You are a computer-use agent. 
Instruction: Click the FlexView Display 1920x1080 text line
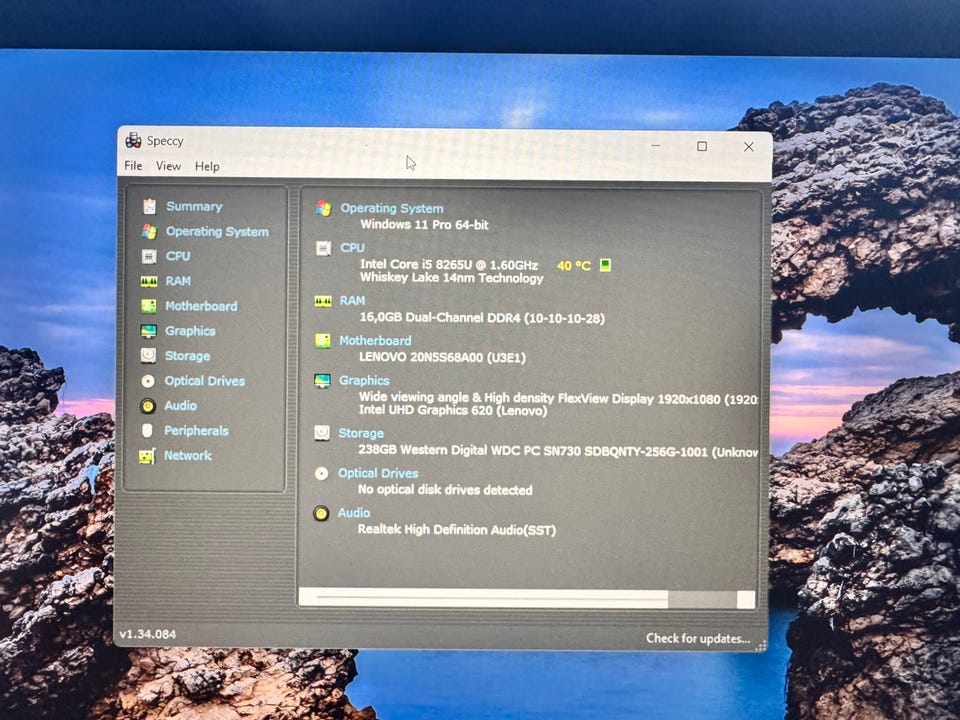tap(558, 399)
